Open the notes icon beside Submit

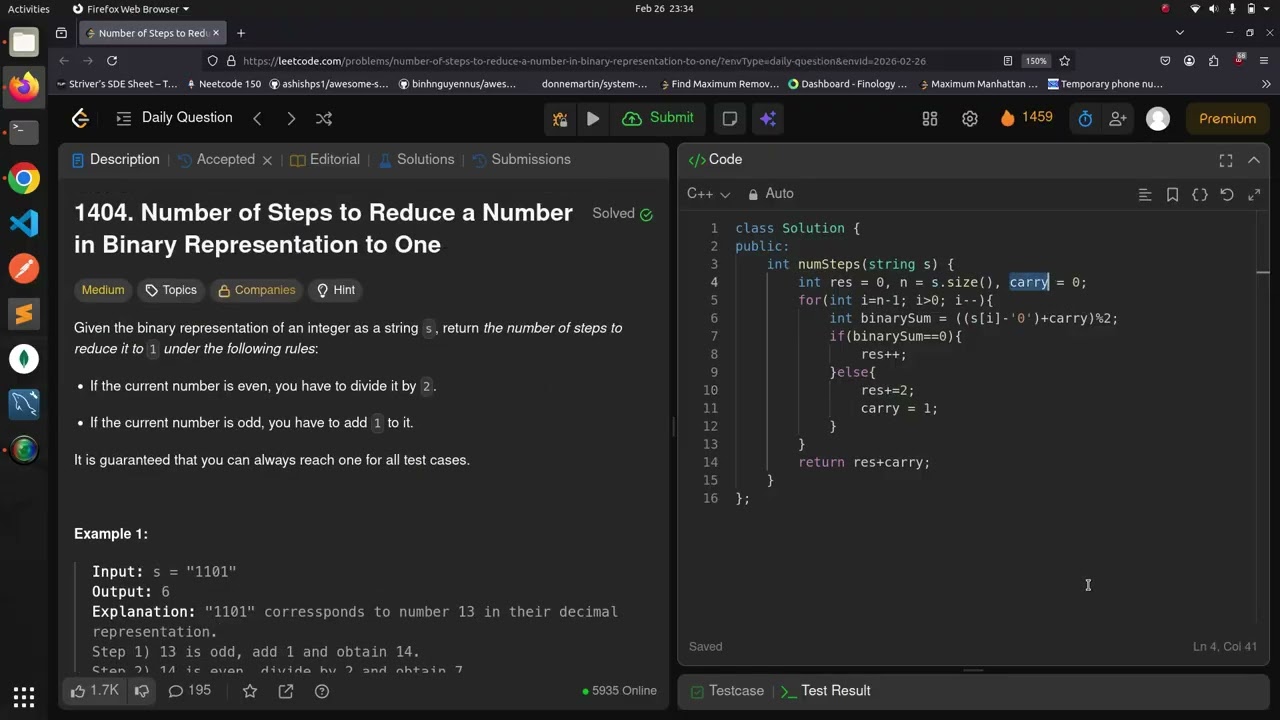pos(730,118)
